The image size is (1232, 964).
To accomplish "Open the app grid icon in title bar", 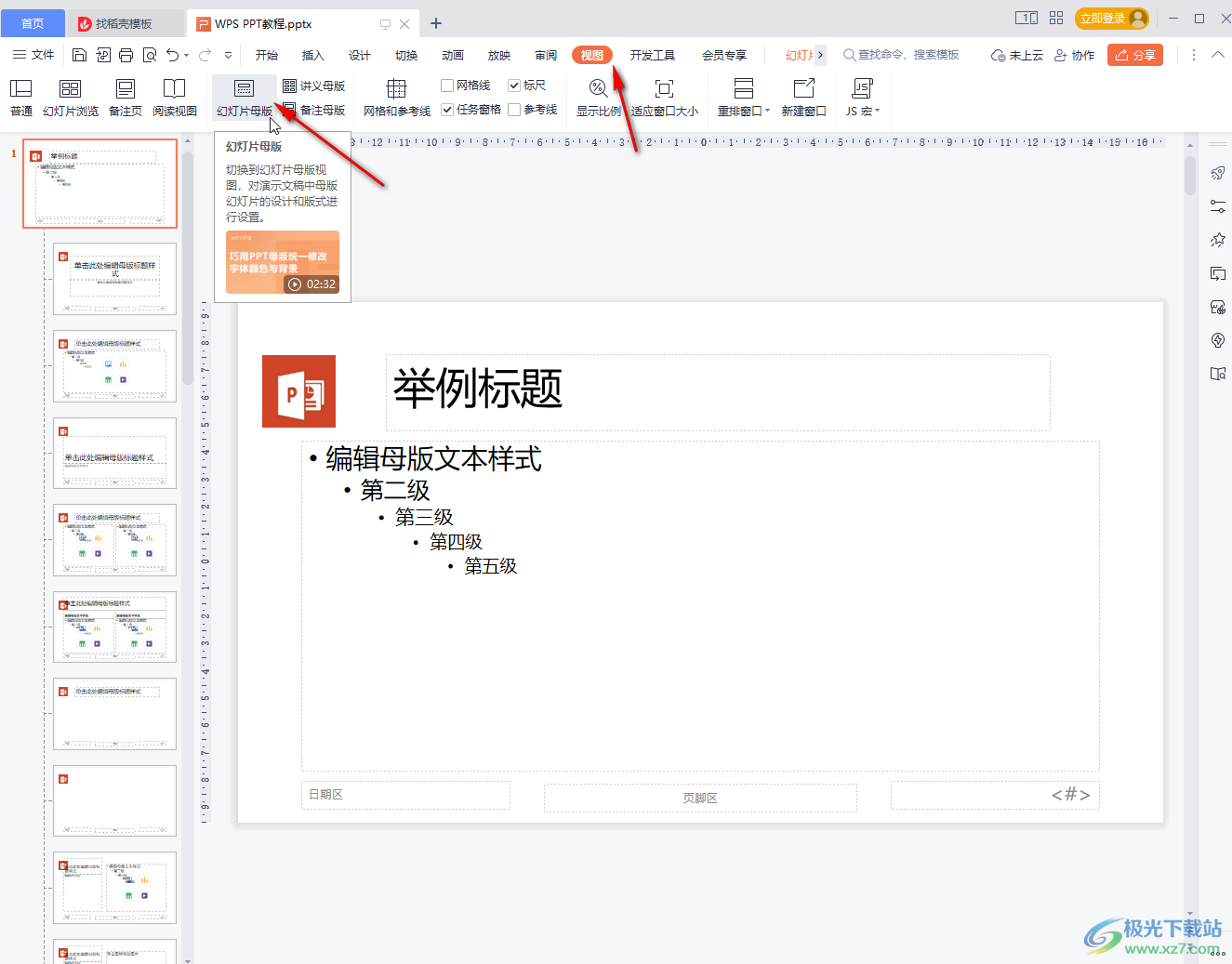I will (1056, 18).
